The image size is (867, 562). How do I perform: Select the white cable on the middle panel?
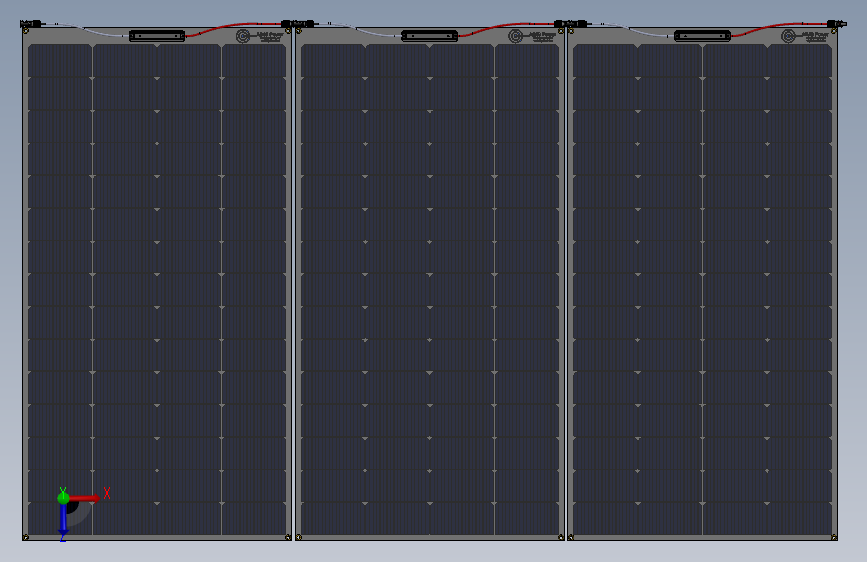(x=358, y=29)
